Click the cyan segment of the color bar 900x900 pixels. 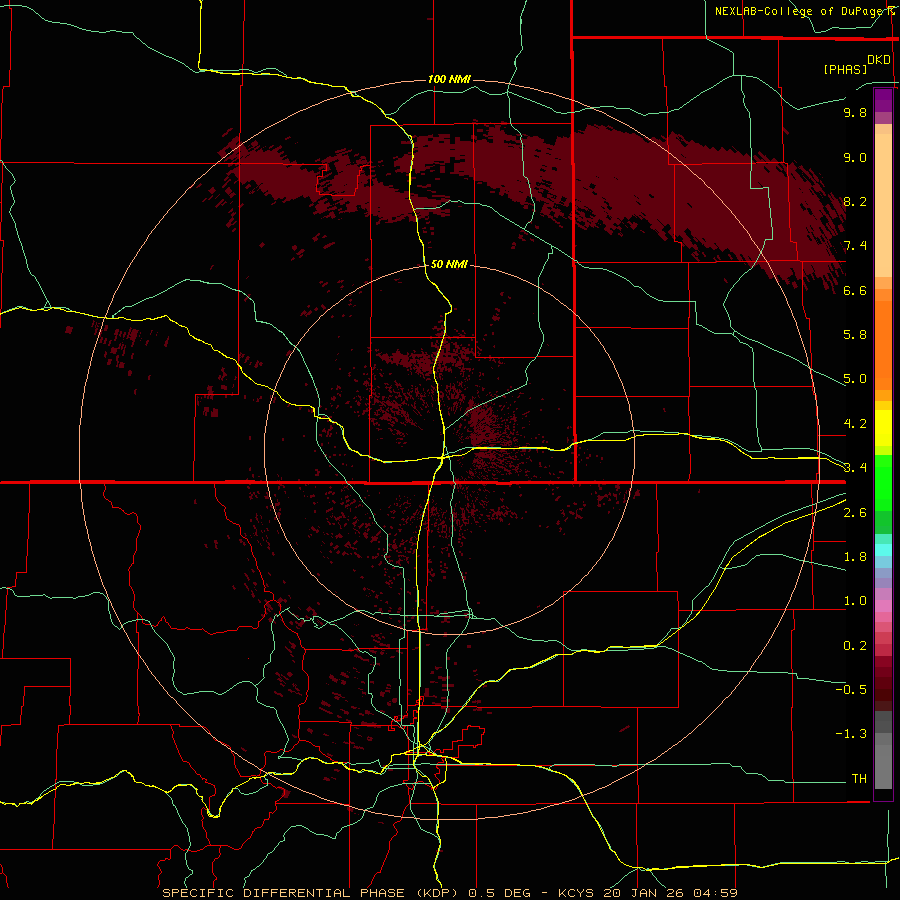[883, 550]
